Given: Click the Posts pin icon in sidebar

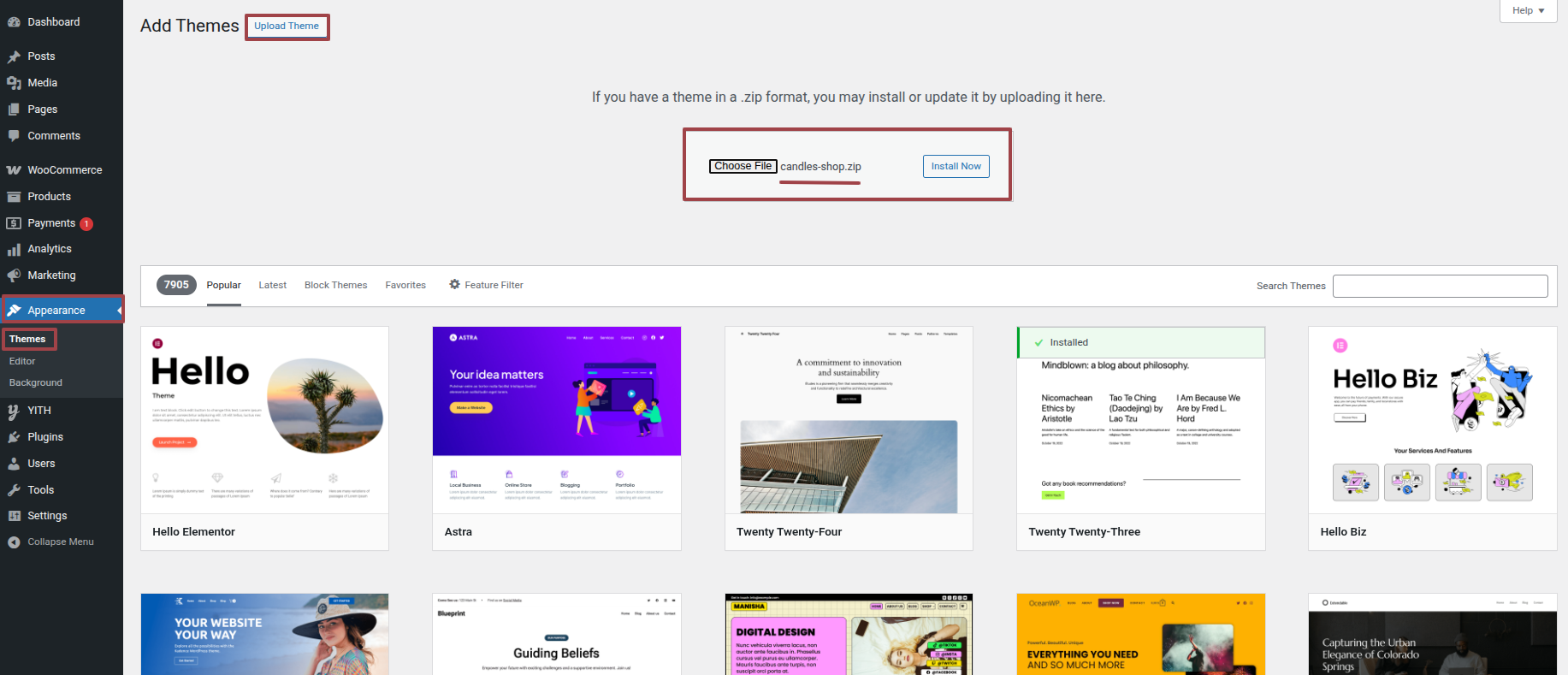Looking at the screenshot, I should click(14, 56).
